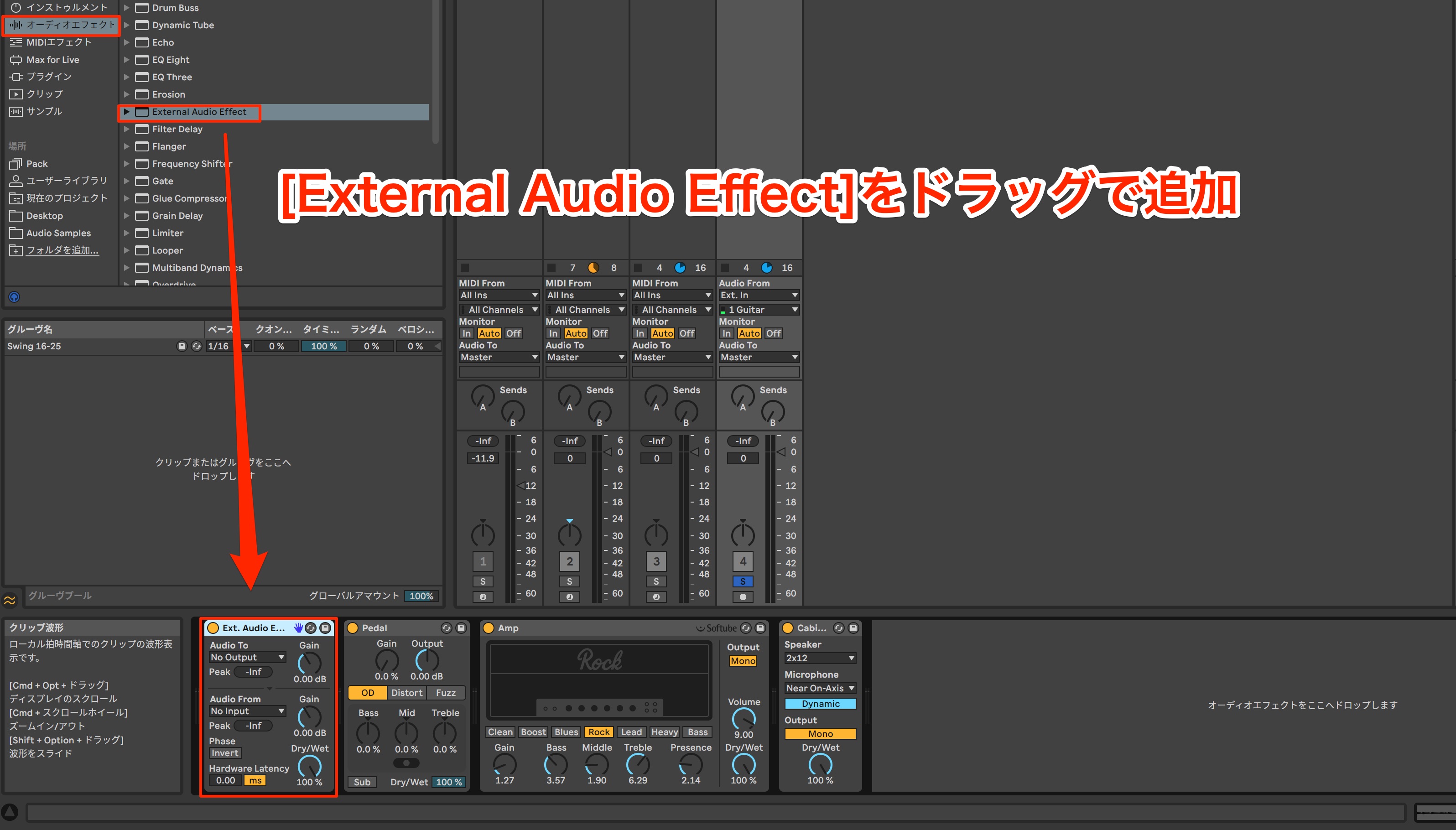Viewport: 1456px width, 830px height.
Task: Open track 4 input channel 1 Guitar dropdown
Action: 759,310
